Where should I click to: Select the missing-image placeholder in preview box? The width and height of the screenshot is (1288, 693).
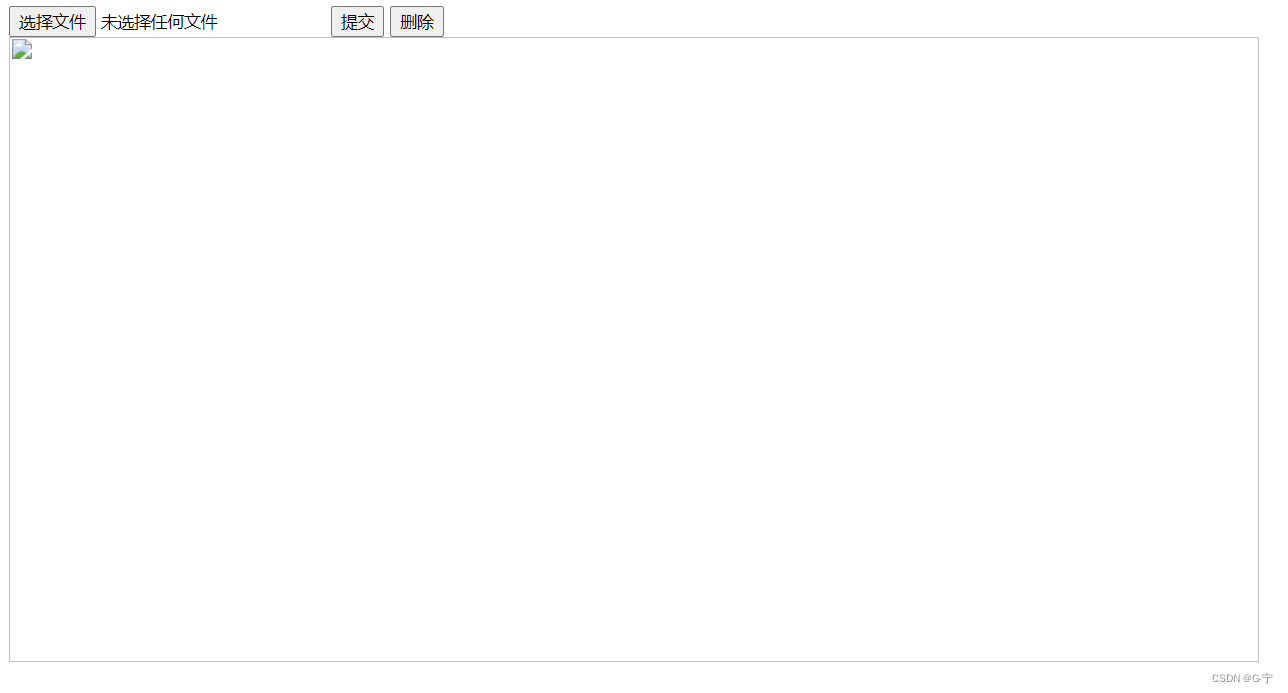tap(22, 50)
